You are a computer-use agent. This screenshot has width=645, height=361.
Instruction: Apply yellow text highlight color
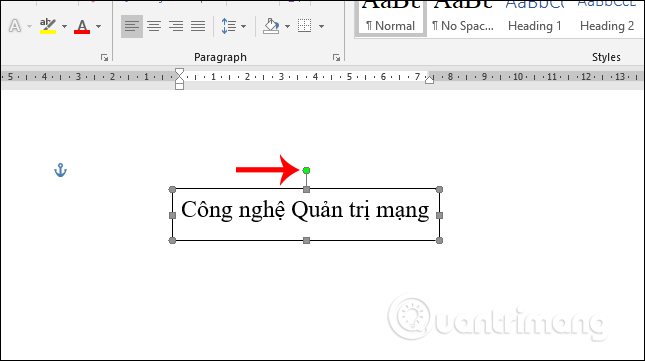click(x=48, y=26)
